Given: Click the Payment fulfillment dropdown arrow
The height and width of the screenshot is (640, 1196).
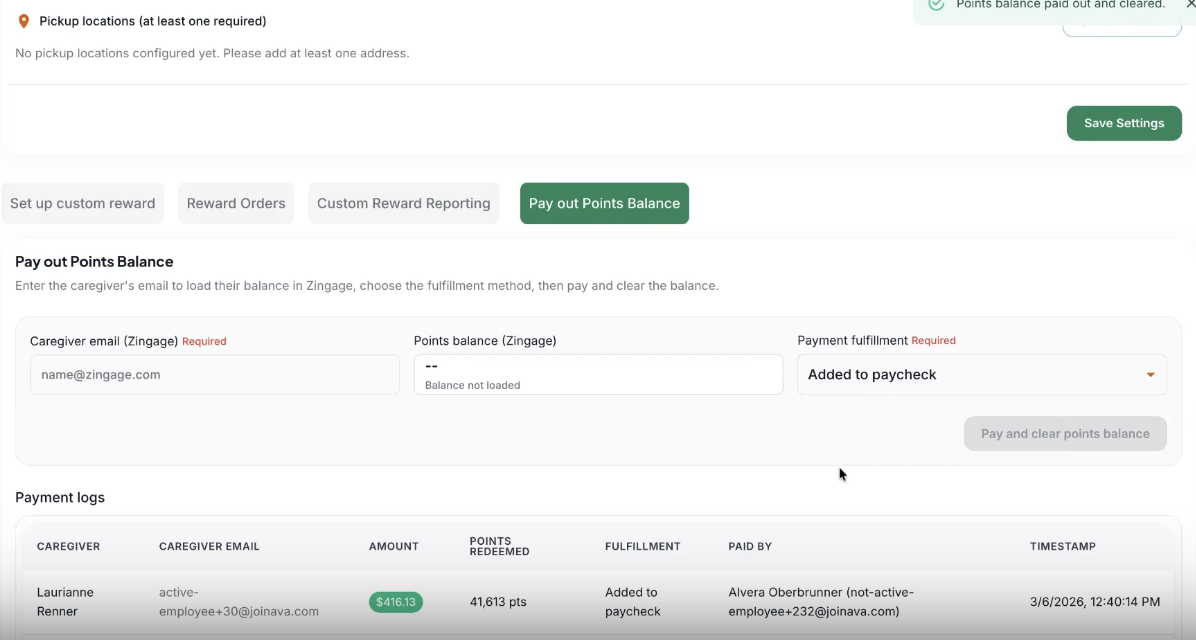Looking at the screenshot, I should pos(1150,375).
